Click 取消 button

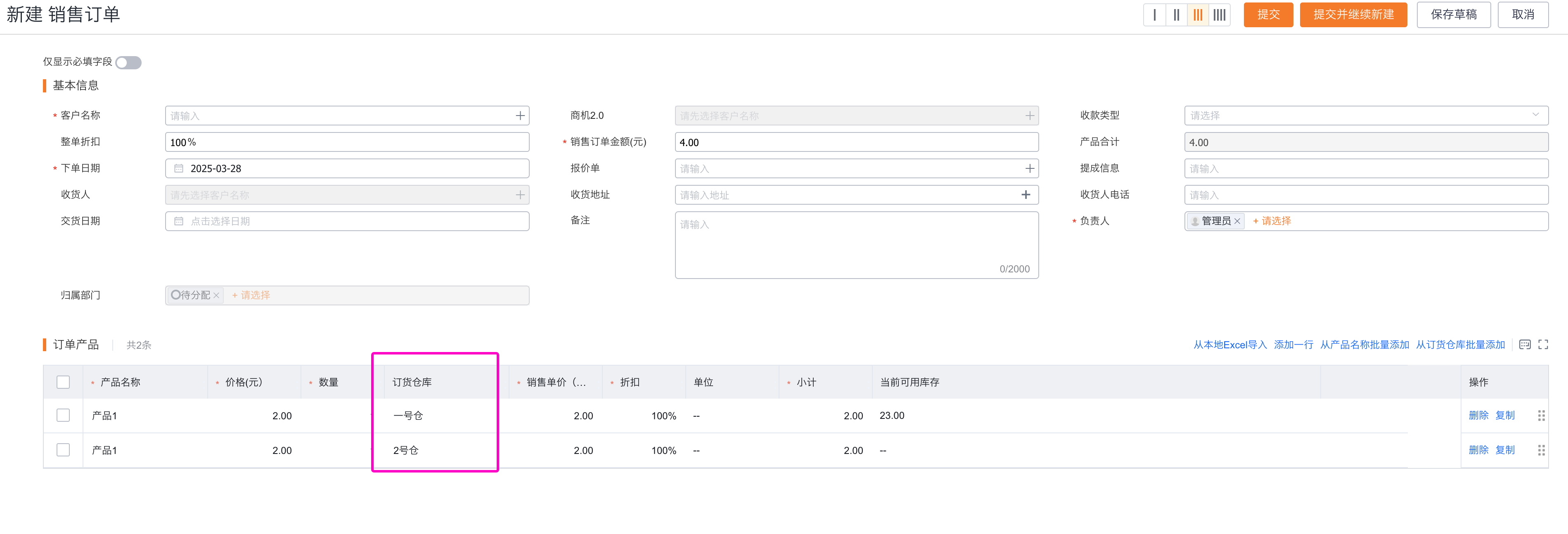click(x=1523, y=14)
